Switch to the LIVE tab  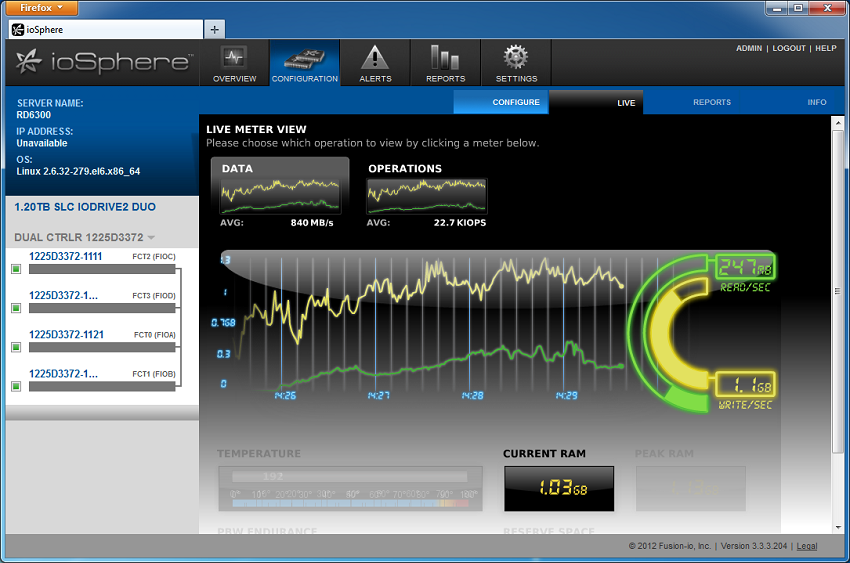pos(596,102)
